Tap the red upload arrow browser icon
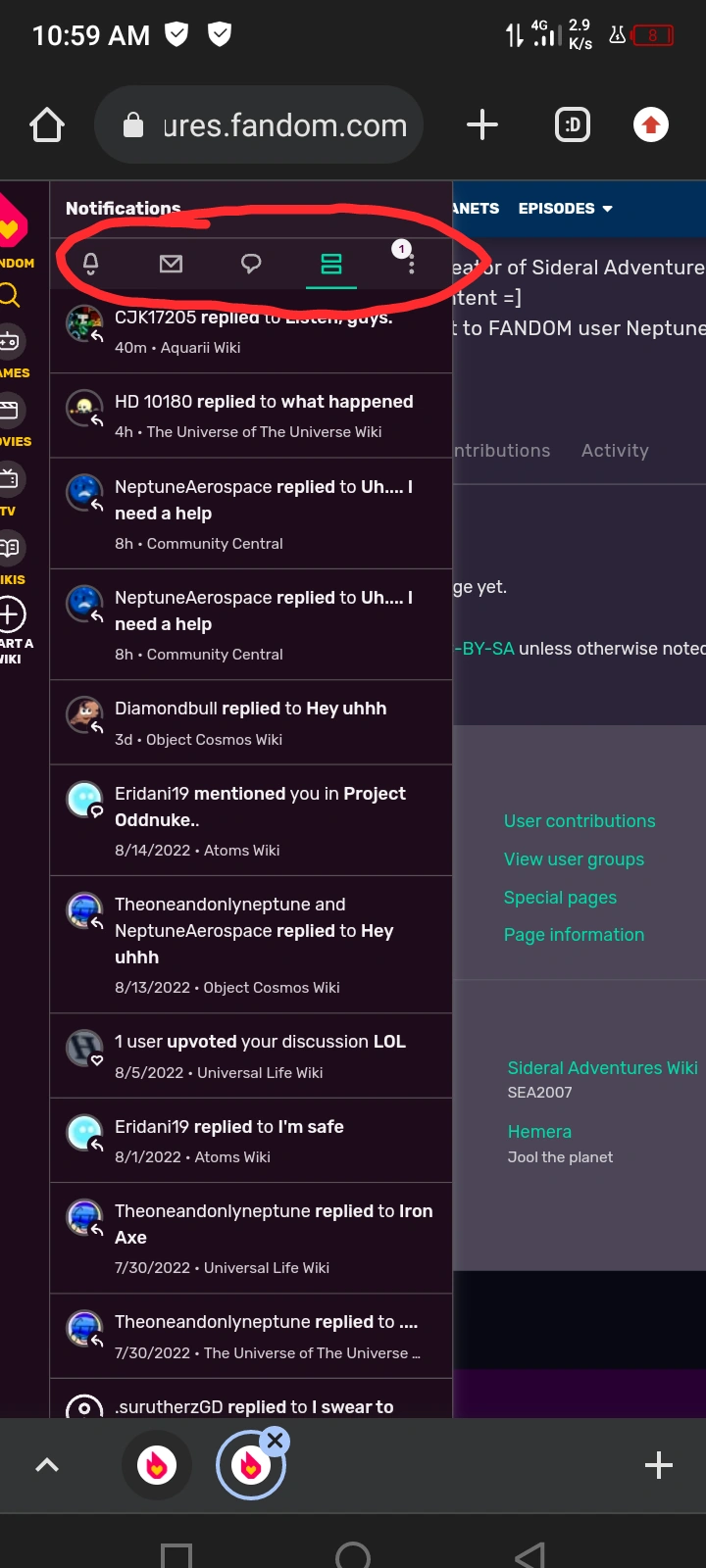This screenshot has height=1568, width=706. pyautogui.click(x=651, y=125)
